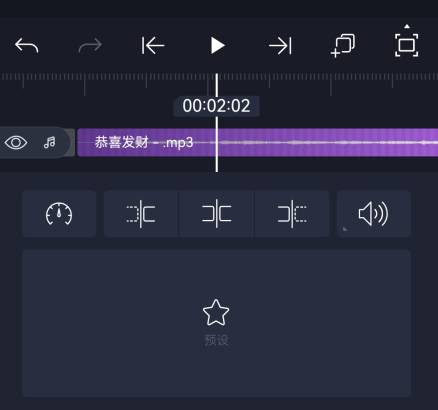438x410 pixels.
Task: Expand the small triangle above frame icon
Action: (407, 26)
